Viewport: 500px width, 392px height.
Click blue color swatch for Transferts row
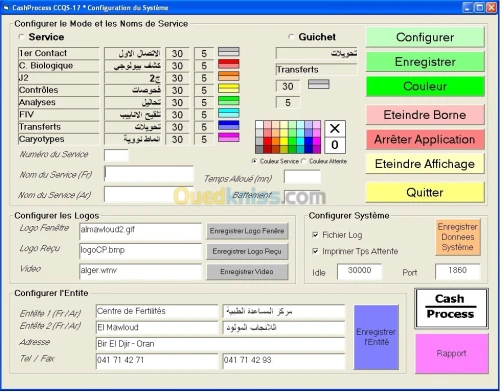[229, 125]
